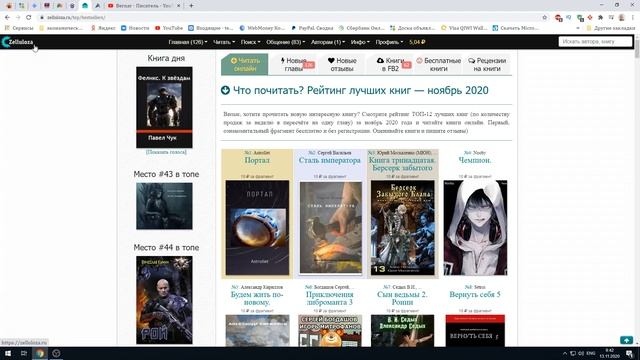Expand the Инфо dropdown menu
This screenshot has width=640, height=360.
coord(360,42)
